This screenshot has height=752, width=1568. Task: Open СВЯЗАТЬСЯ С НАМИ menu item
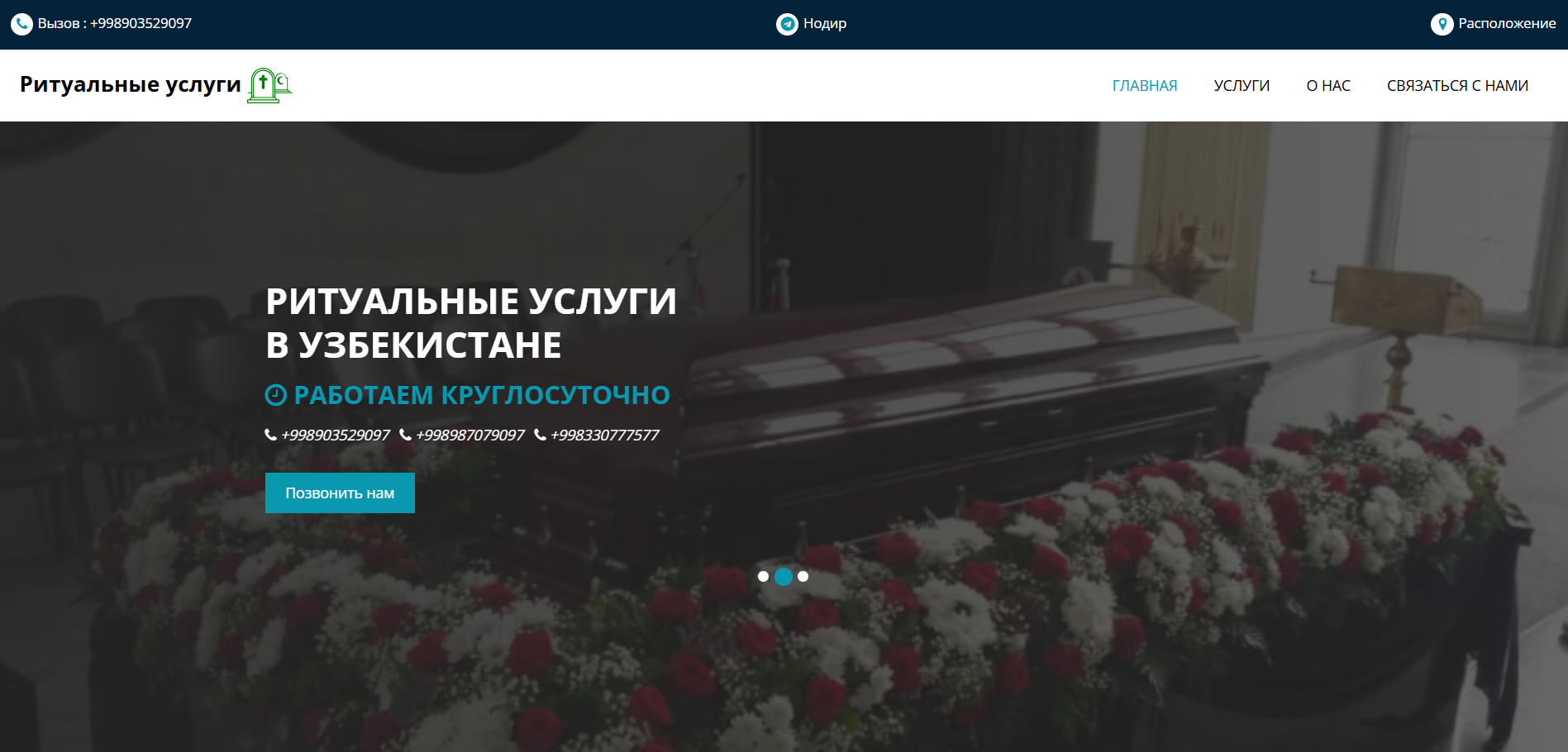point(1456,86)
